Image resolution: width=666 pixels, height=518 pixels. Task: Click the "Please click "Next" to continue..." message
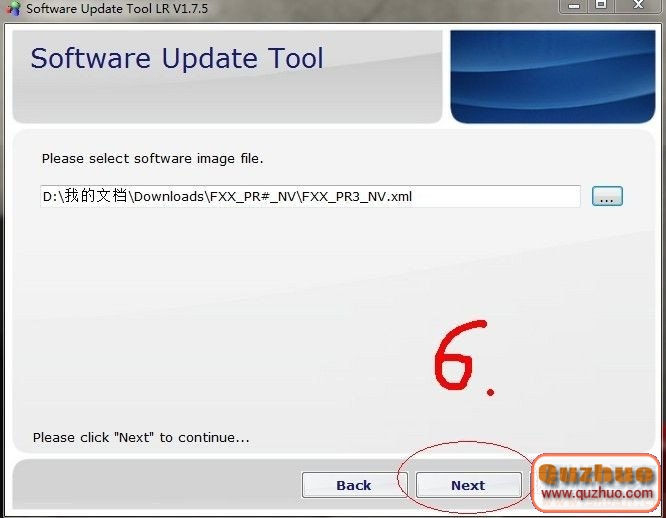click(141, 437)
